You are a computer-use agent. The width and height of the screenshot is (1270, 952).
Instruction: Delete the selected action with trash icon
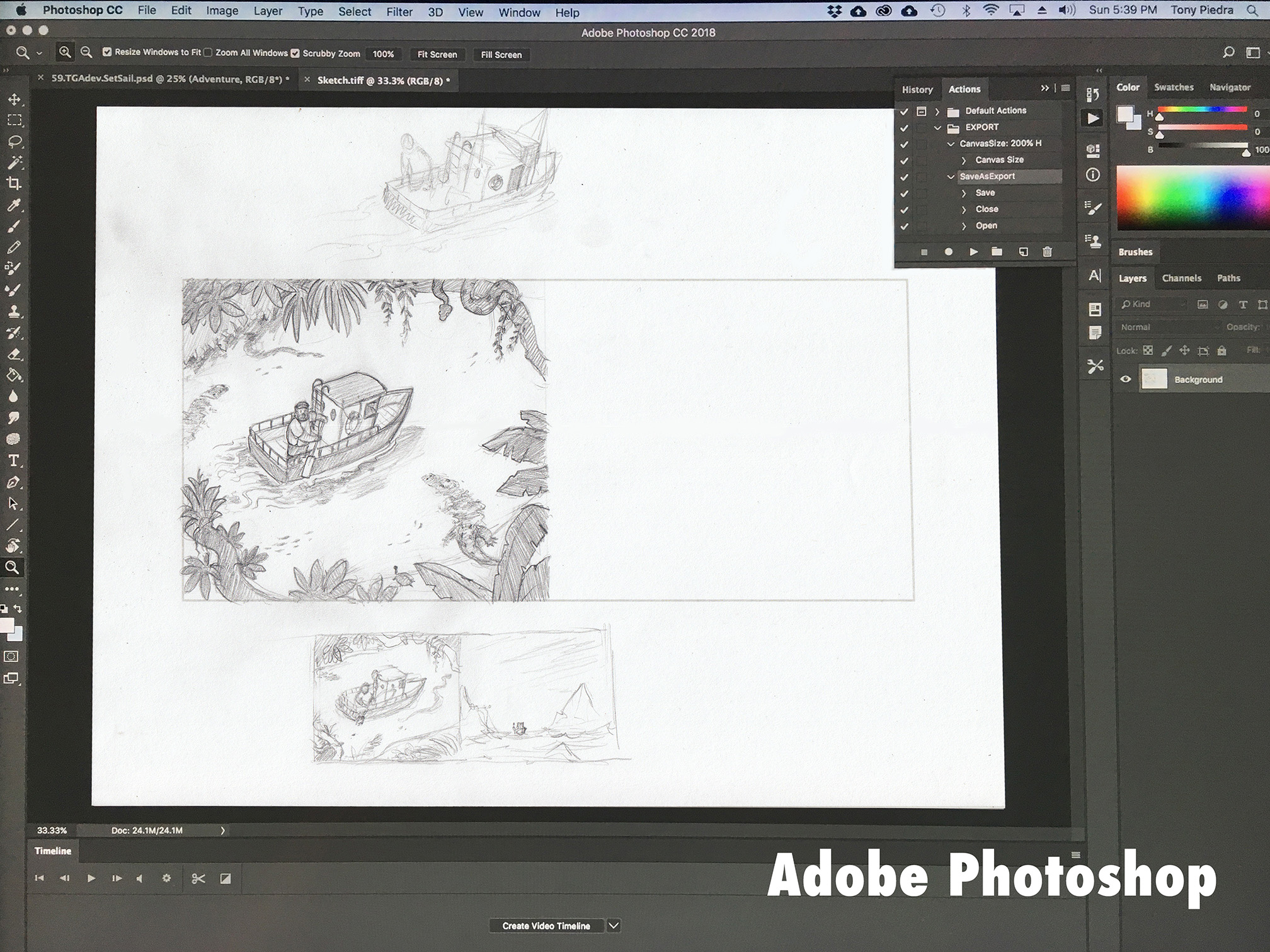pos(1047,252)
